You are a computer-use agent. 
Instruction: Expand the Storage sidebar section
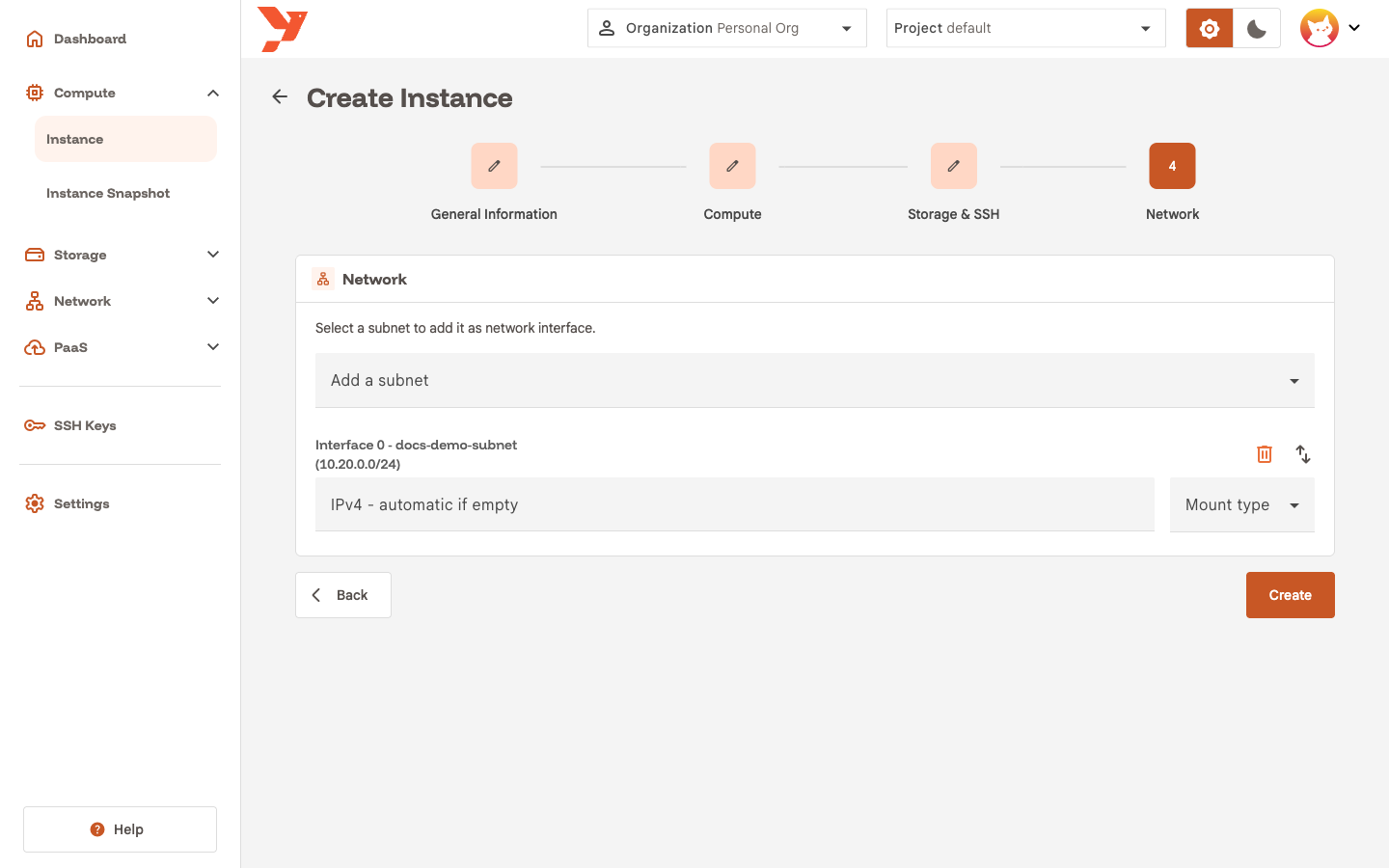213,255
